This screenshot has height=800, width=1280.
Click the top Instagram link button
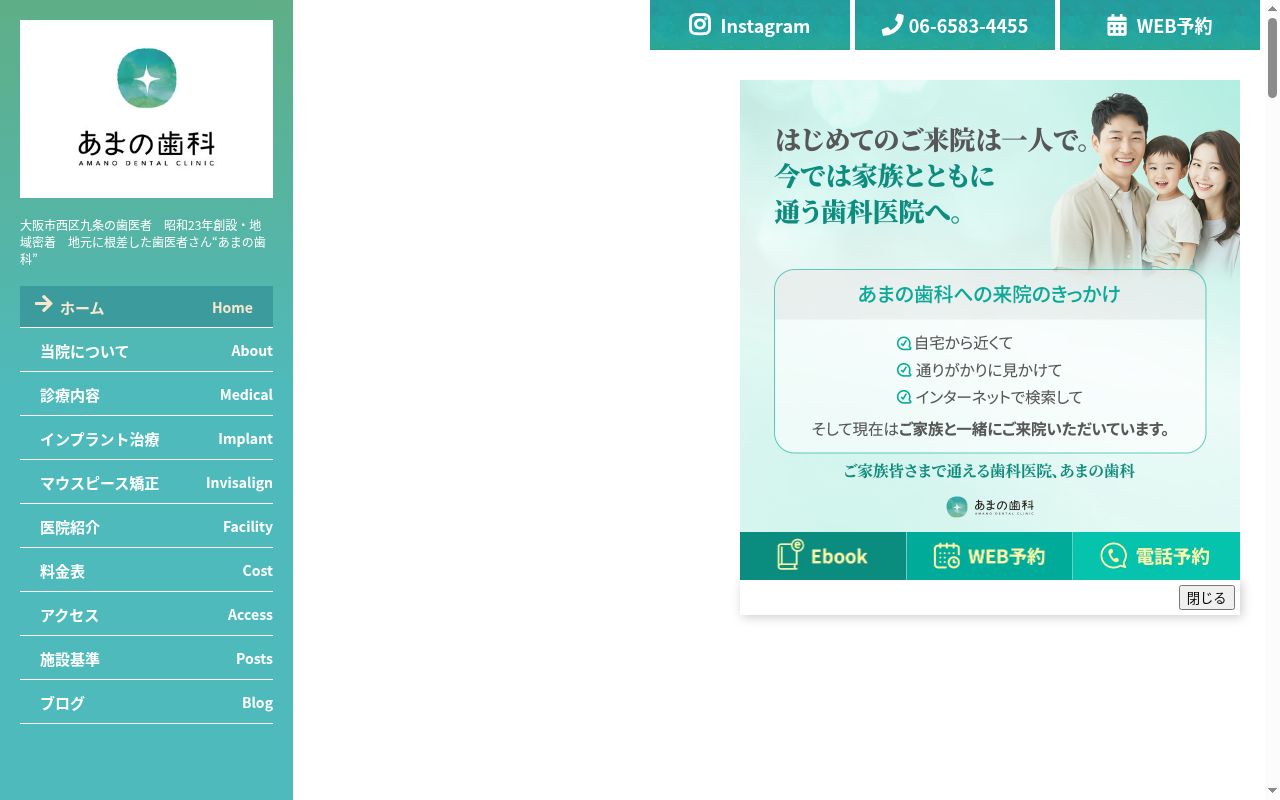point(750,25)
